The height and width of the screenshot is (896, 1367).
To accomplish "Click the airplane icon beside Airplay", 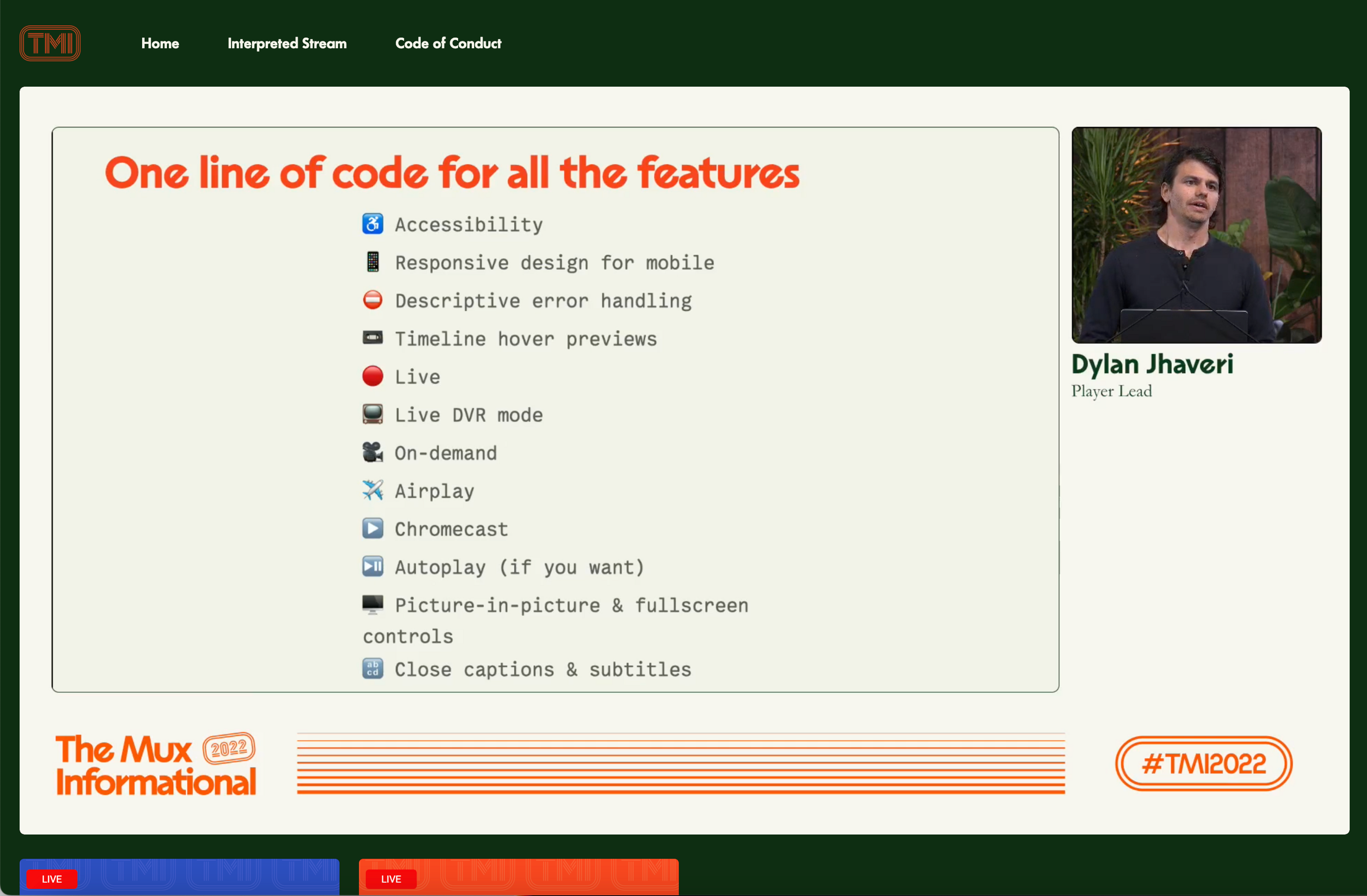I will (x=373, y=490).
